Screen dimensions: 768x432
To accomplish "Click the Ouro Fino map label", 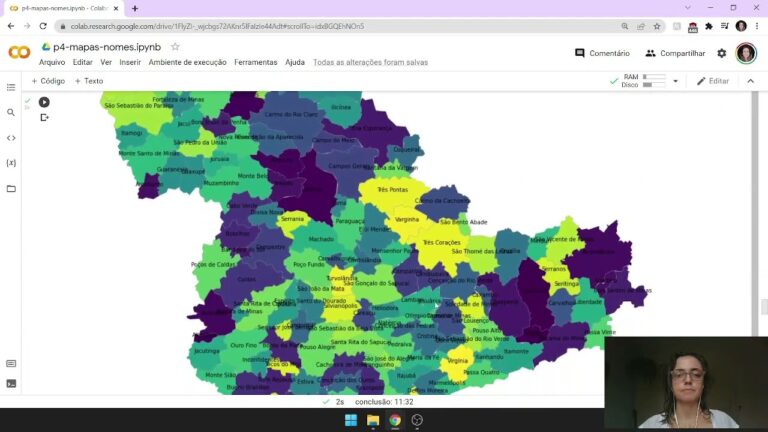I will (243, 345).
